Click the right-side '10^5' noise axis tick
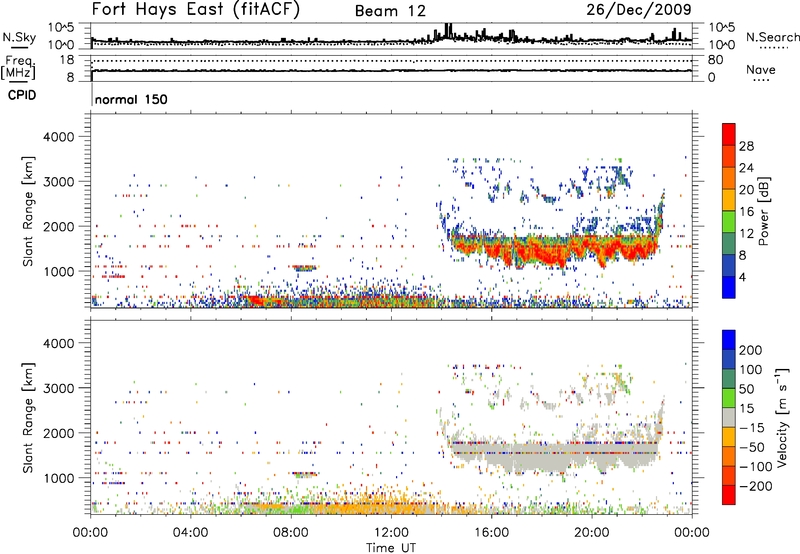This screenshot has height=554, width=800. [x=721, y=28]
